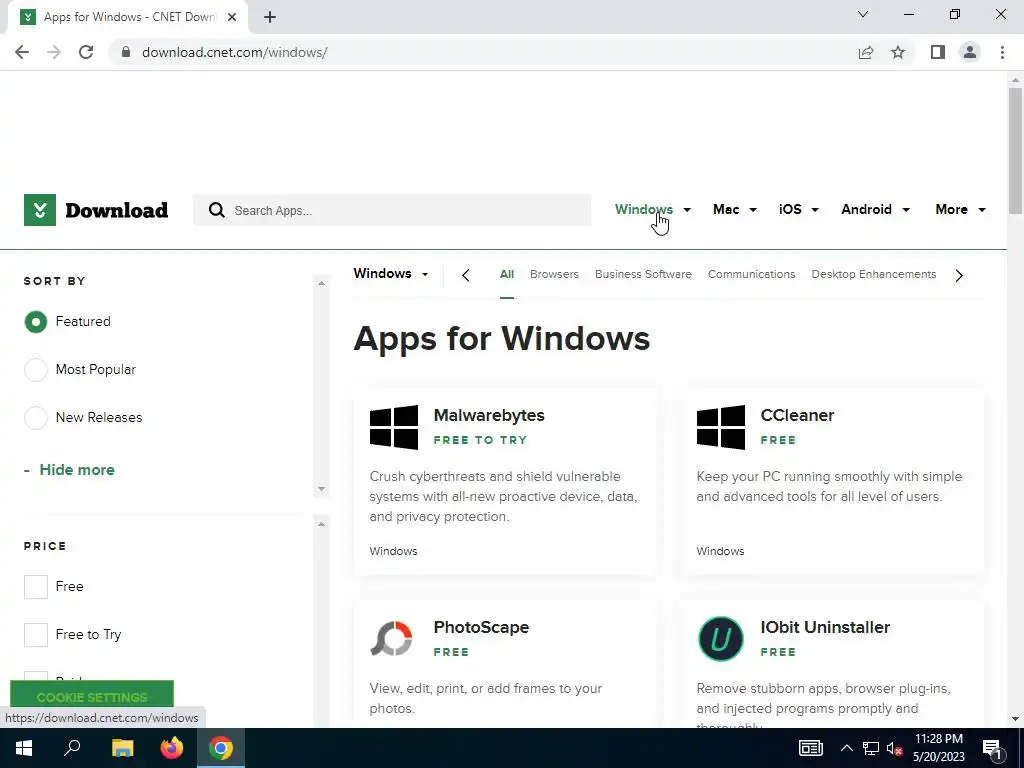Switch to the Desktop Enhancements tab
The image size is (1024, 768).
[874, 274]
